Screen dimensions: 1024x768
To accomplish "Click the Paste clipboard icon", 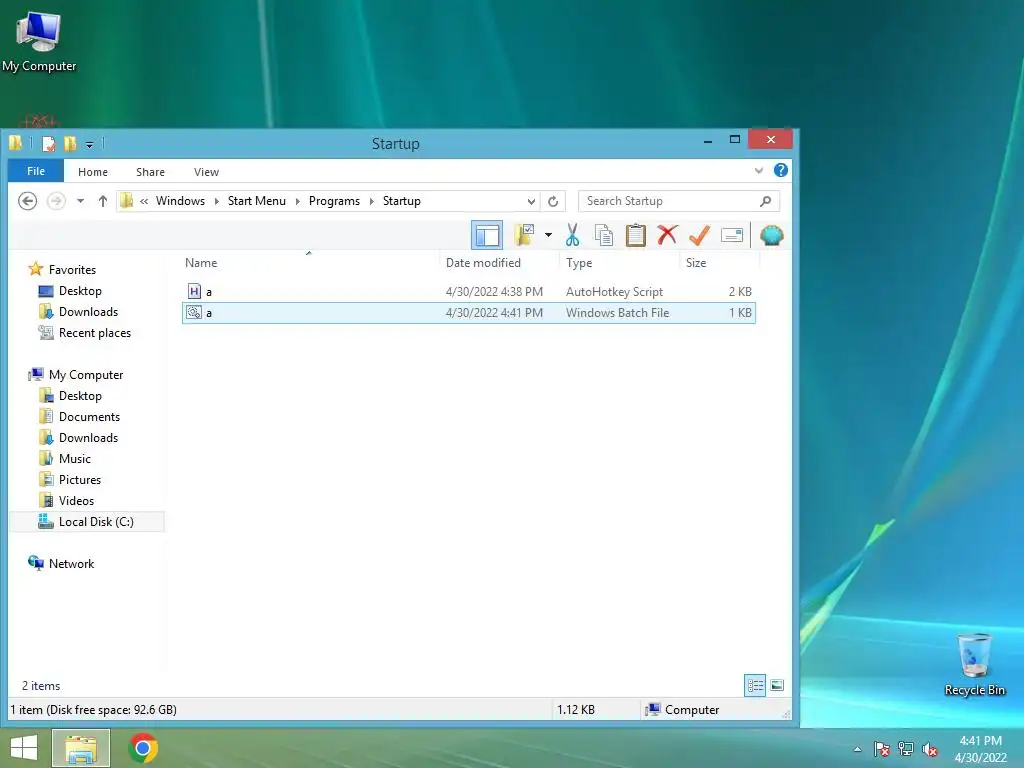I will click(635, 235).
